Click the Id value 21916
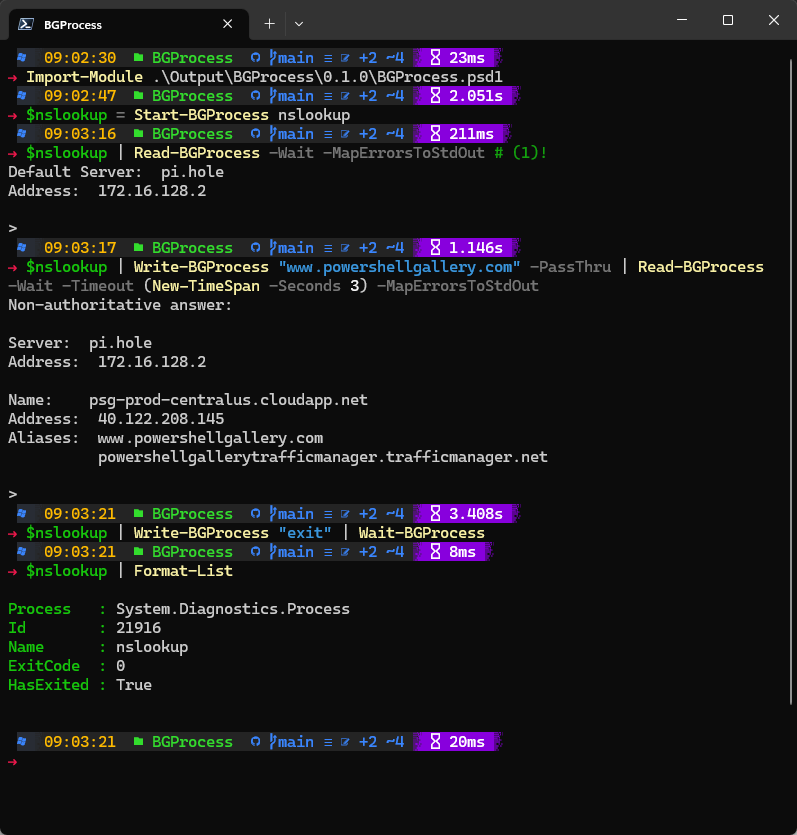 (x=138, y=628)
